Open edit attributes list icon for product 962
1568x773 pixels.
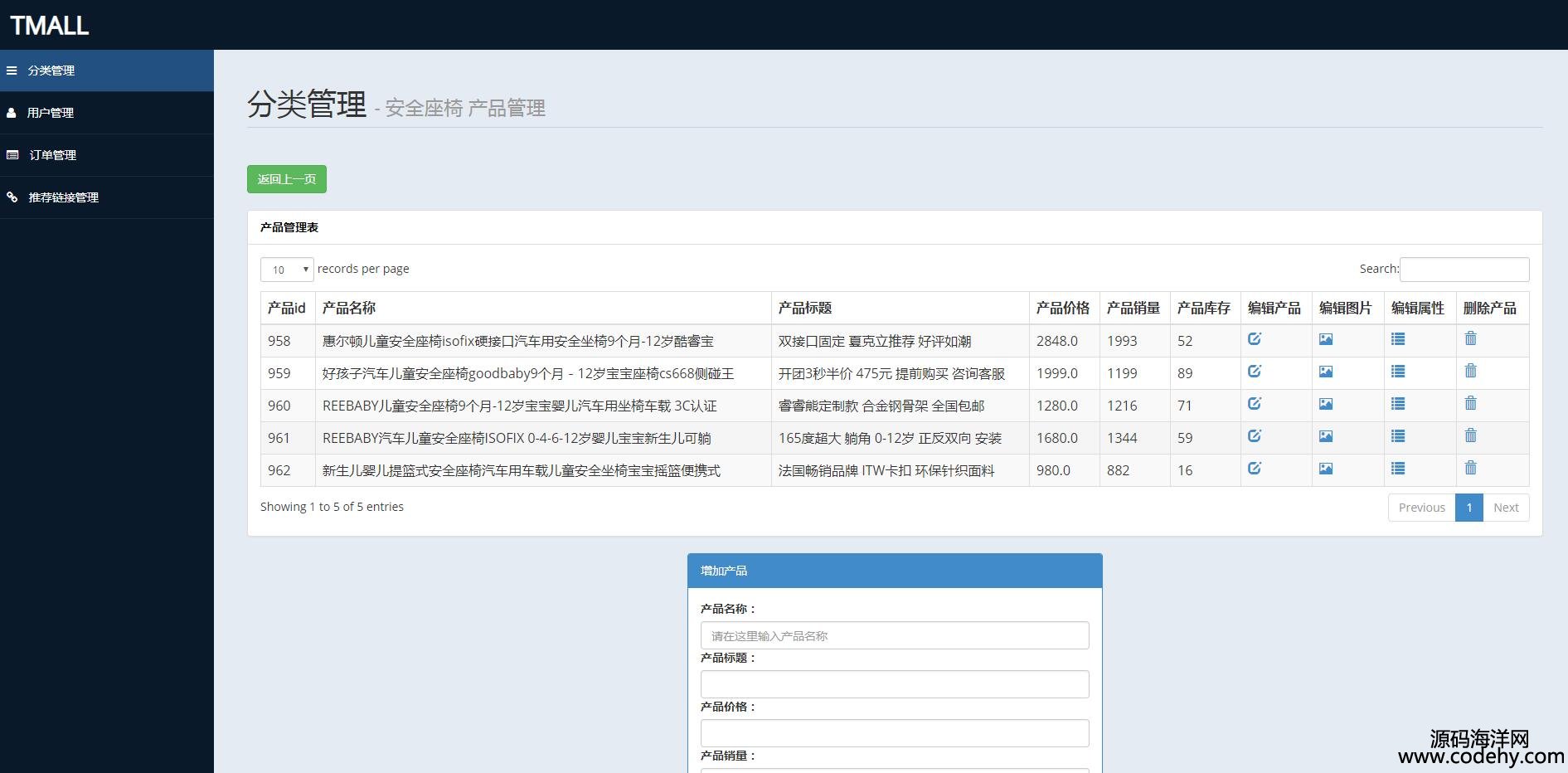(1398, 469)
